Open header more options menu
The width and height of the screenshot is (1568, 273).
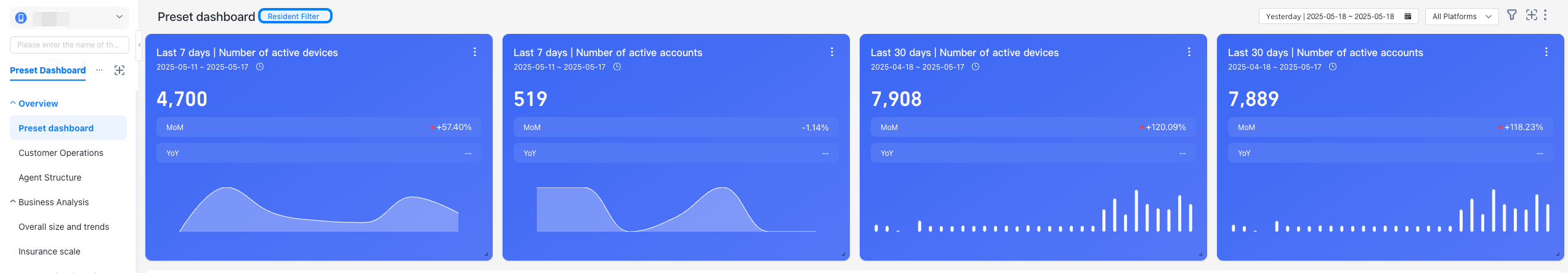coord(1545,15)
